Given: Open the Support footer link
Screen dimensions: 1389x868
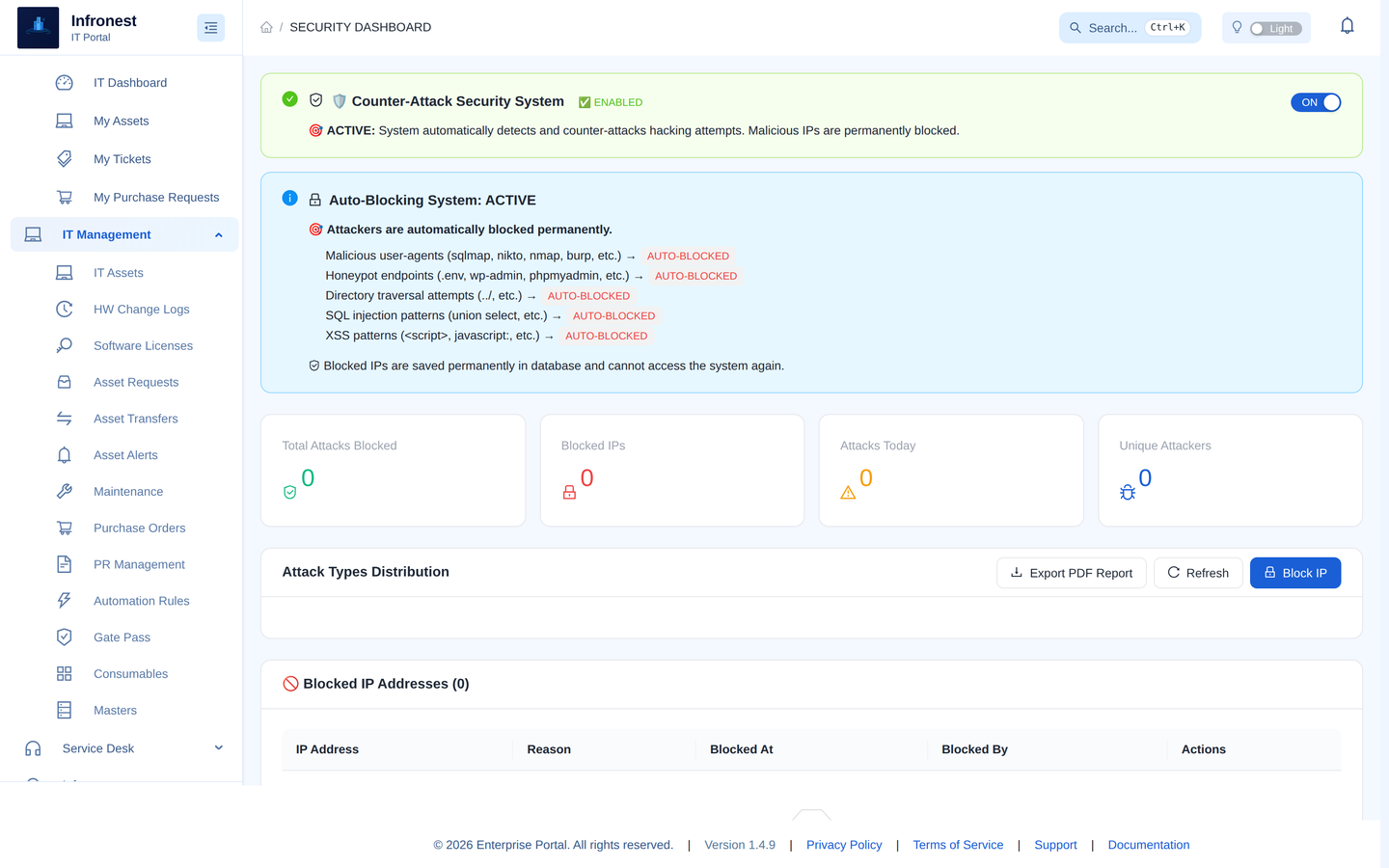Looking at the screenshot, I should tap(1055, 845).
